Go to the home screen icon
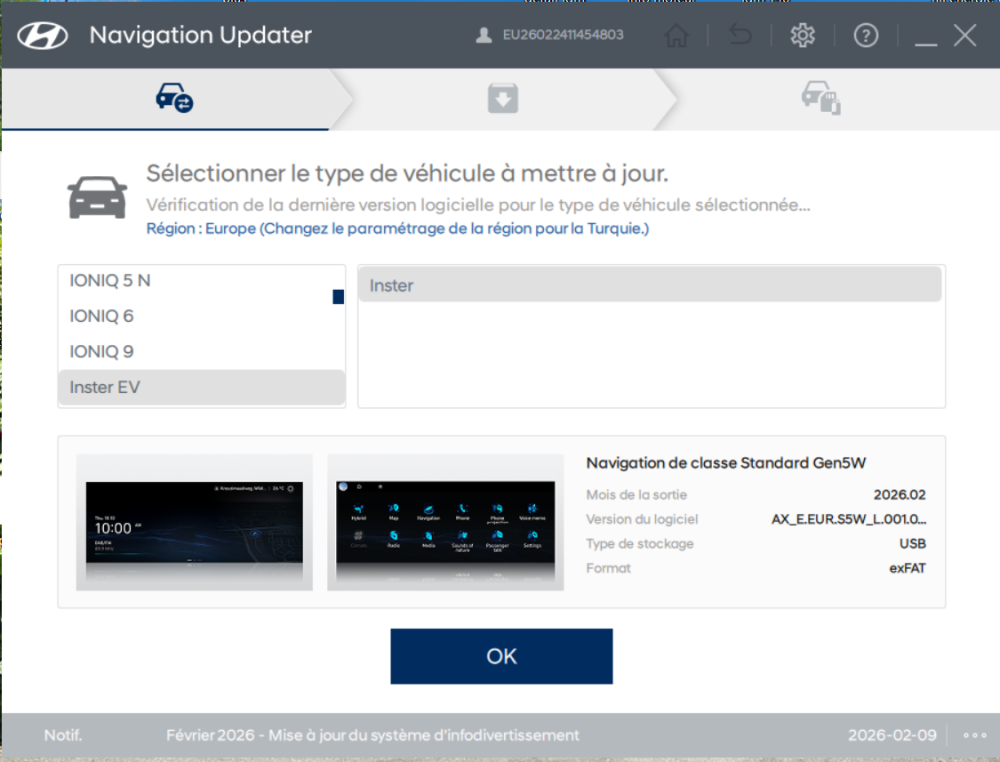 [677, 36]
